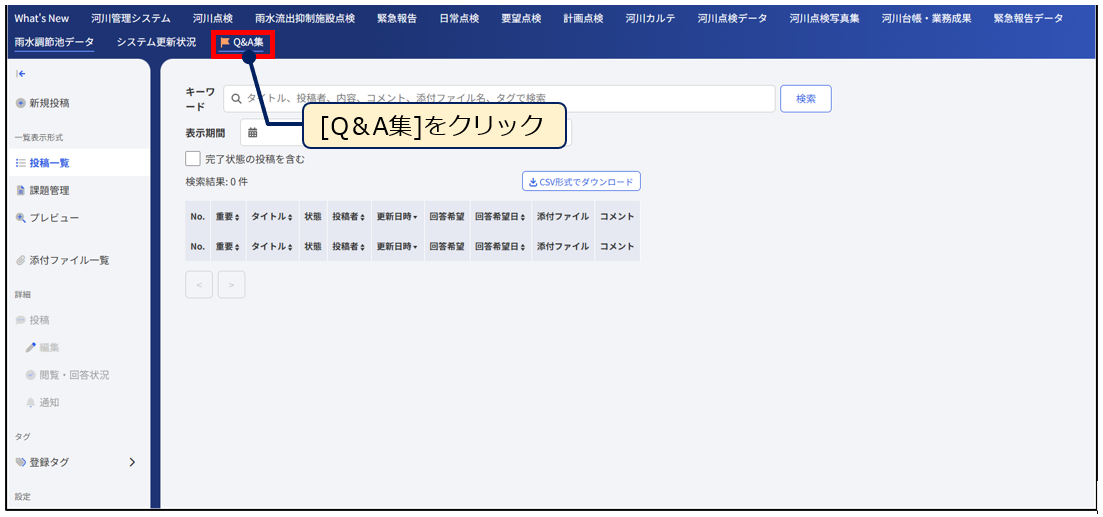The height and width of the screenshot is (517, 1103).
Task: Go to next page with > button
Action: pyautogui.click(x=231, y=285)
